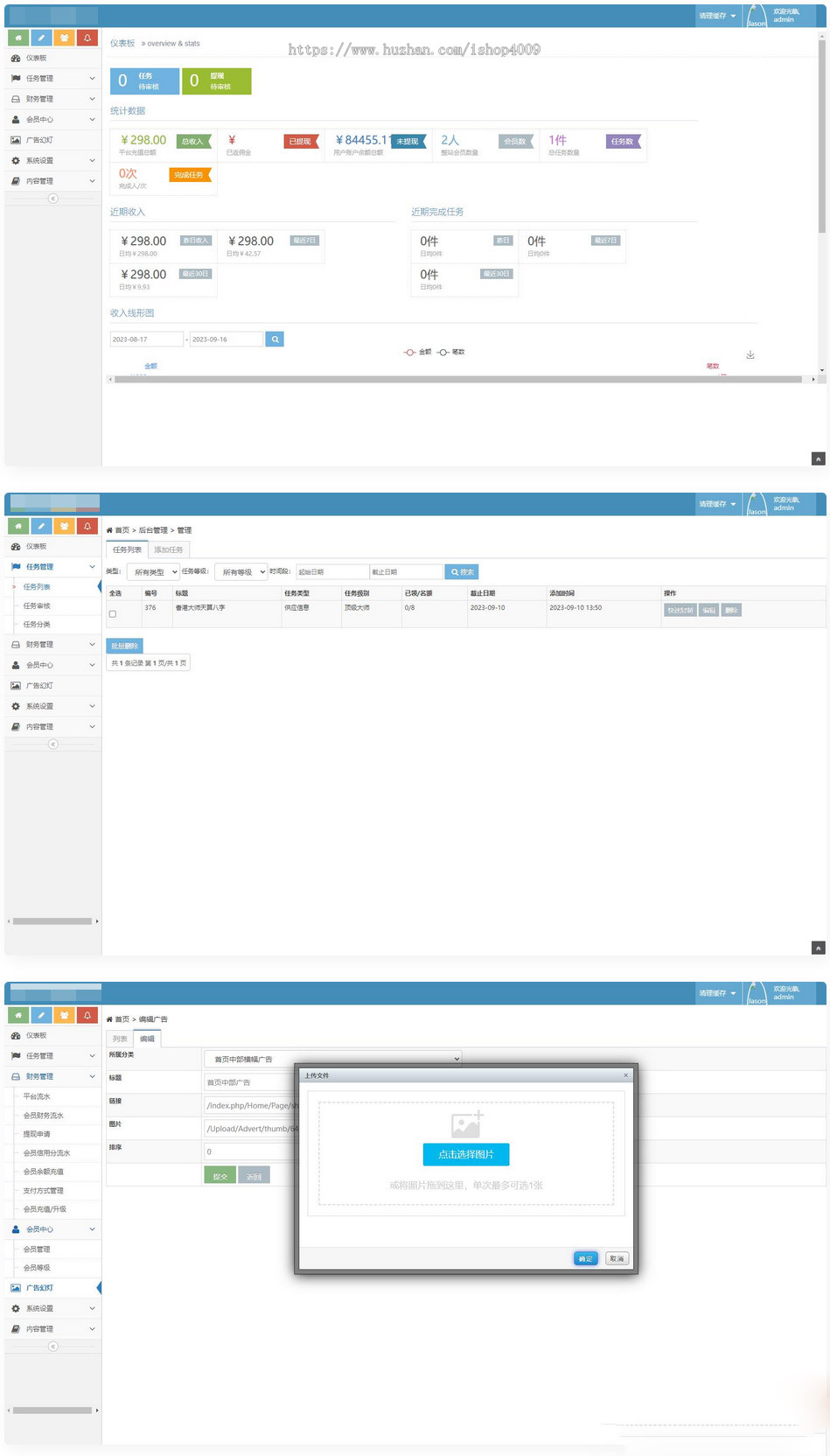This screenshot has height=1456, width=830.
Task: Click orange shortcut icon on dashboard page
Action: [64, 38]
